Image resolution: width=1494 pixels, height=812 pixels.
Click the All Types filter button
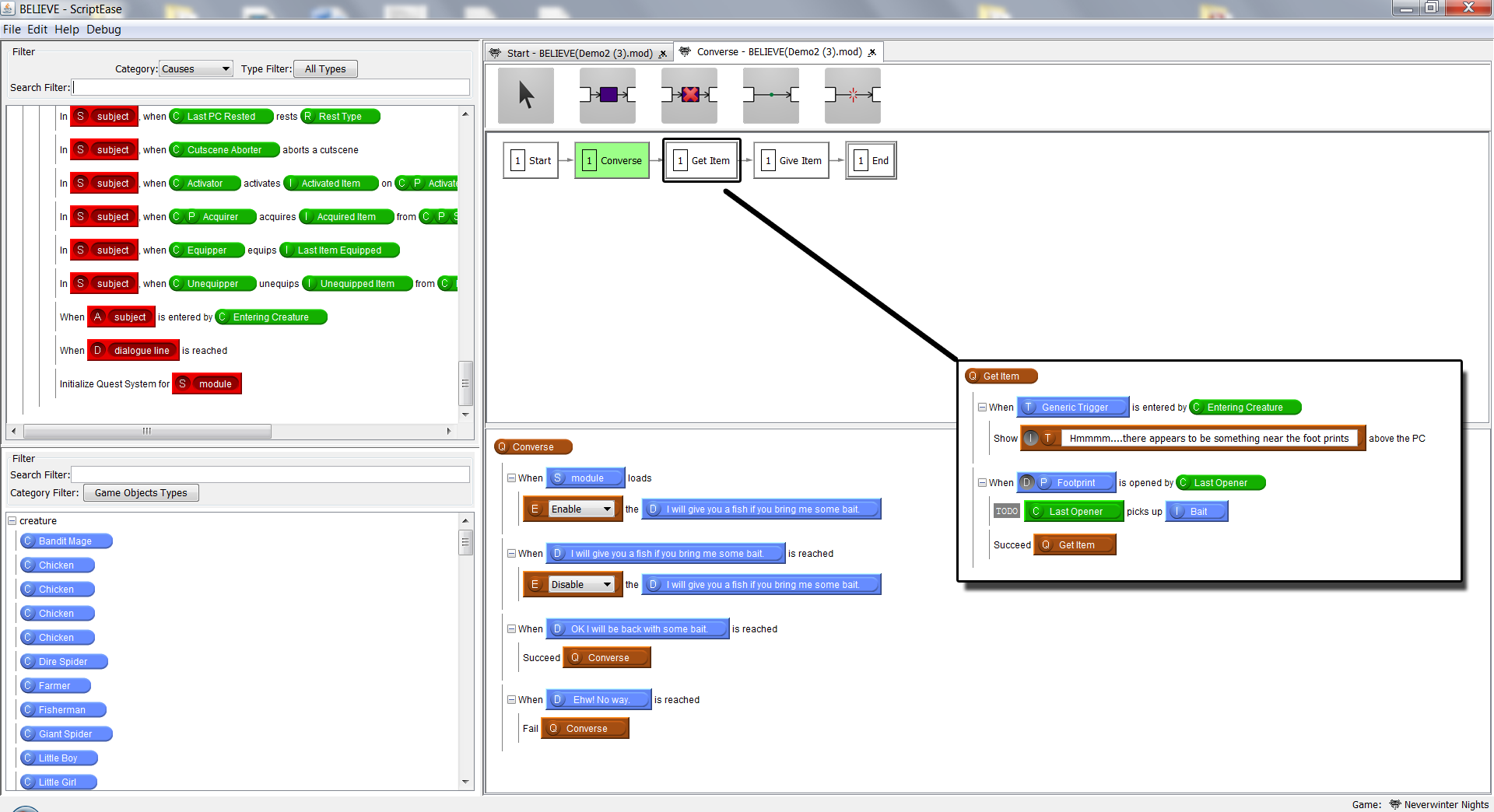325,68
